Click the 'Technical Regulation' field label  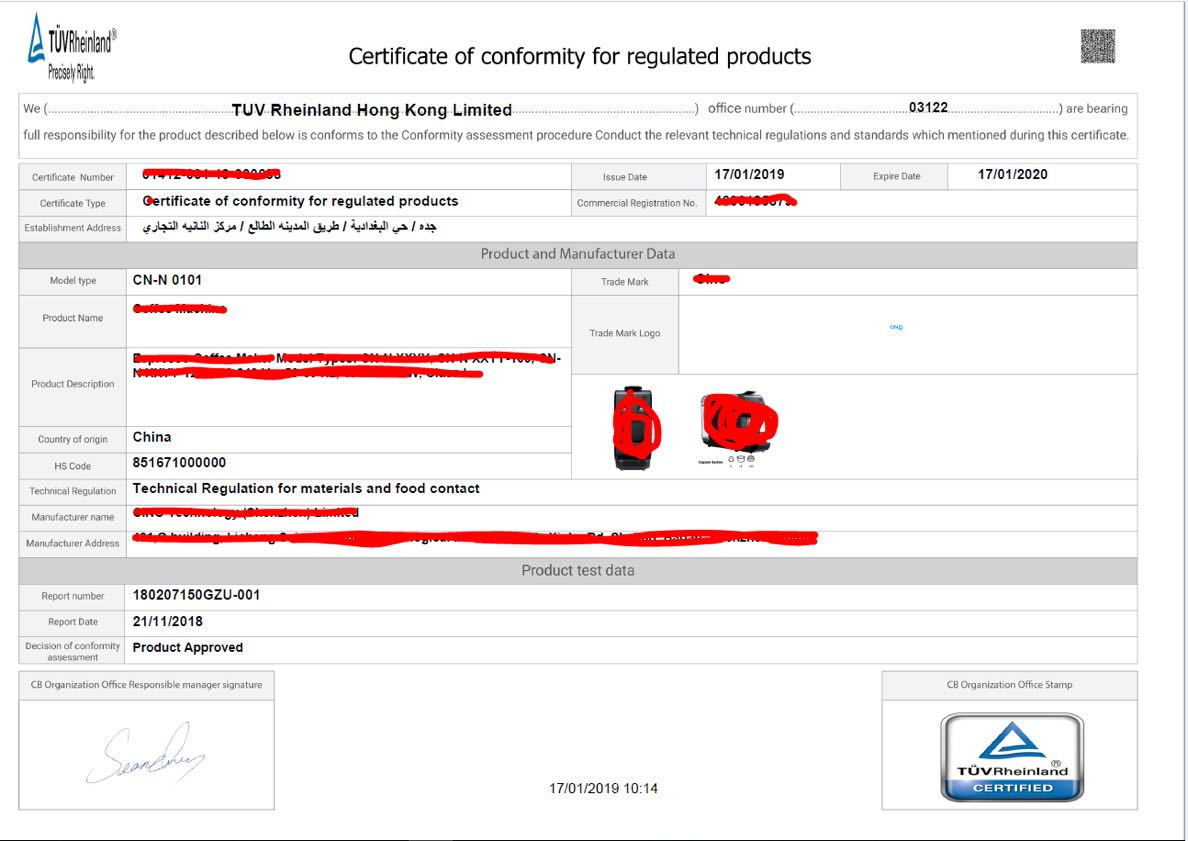tap(73, 491)
